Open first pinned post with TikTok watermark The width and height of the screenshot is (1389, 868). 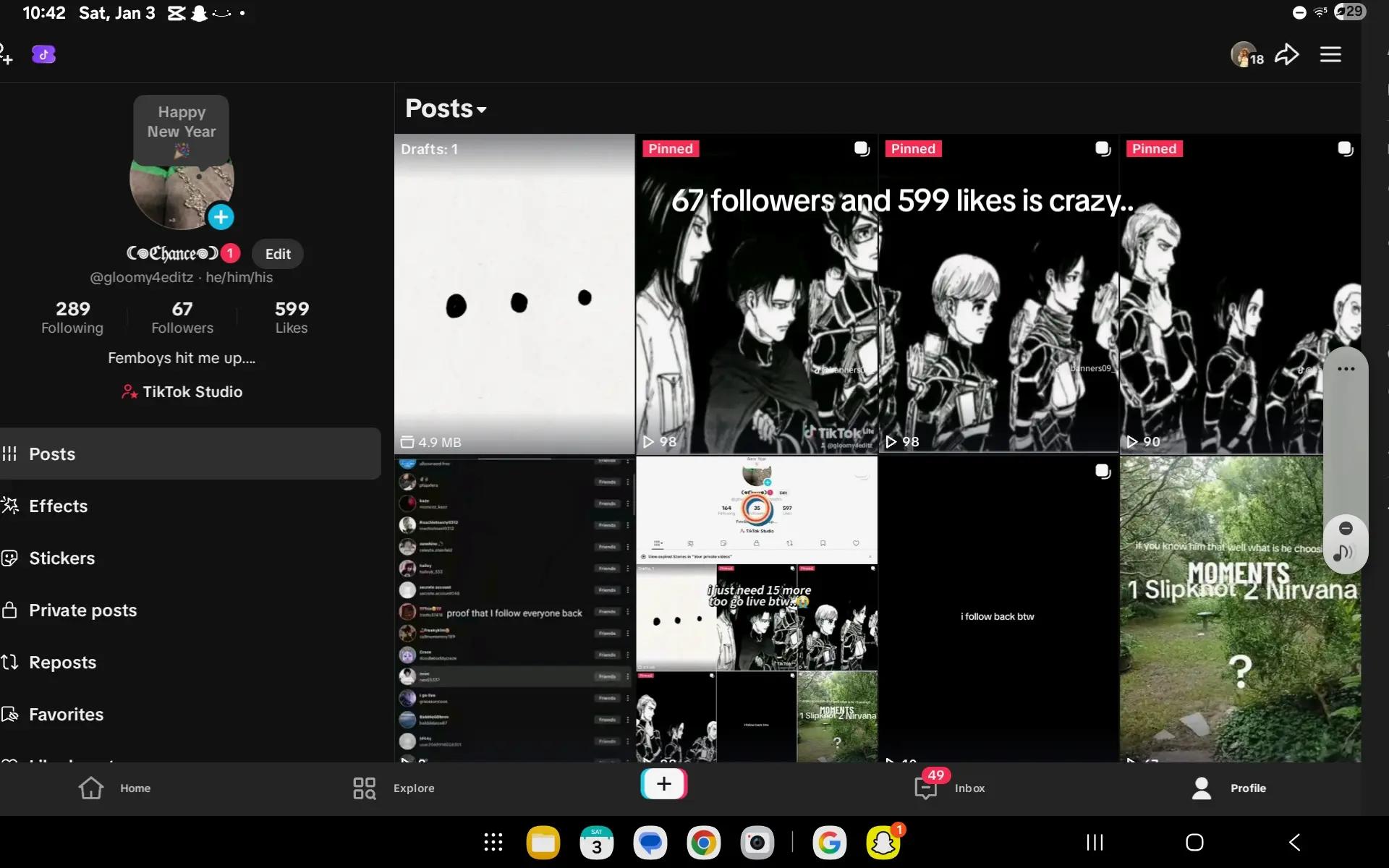coord(757,294)
